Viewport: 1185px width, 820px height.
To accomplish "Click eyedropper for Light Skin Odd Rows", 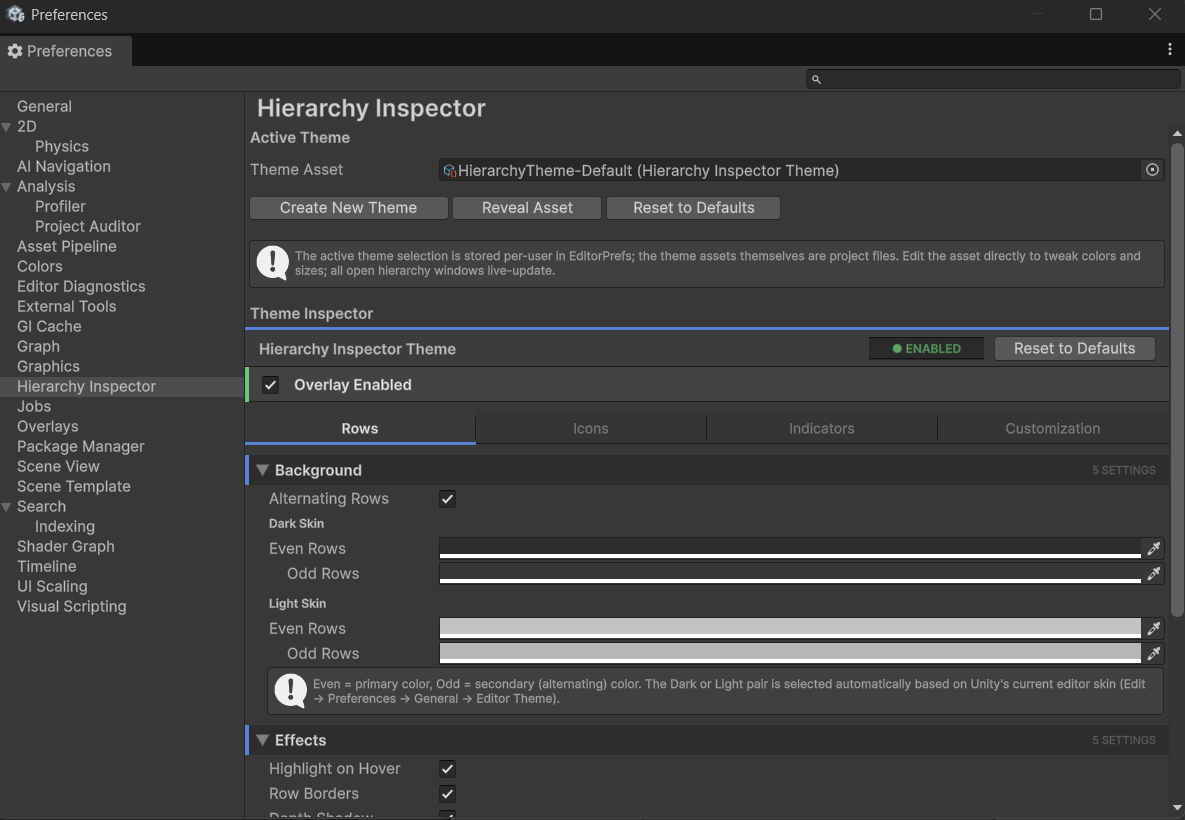I will pyautogui.click(x=1153, y=654).
